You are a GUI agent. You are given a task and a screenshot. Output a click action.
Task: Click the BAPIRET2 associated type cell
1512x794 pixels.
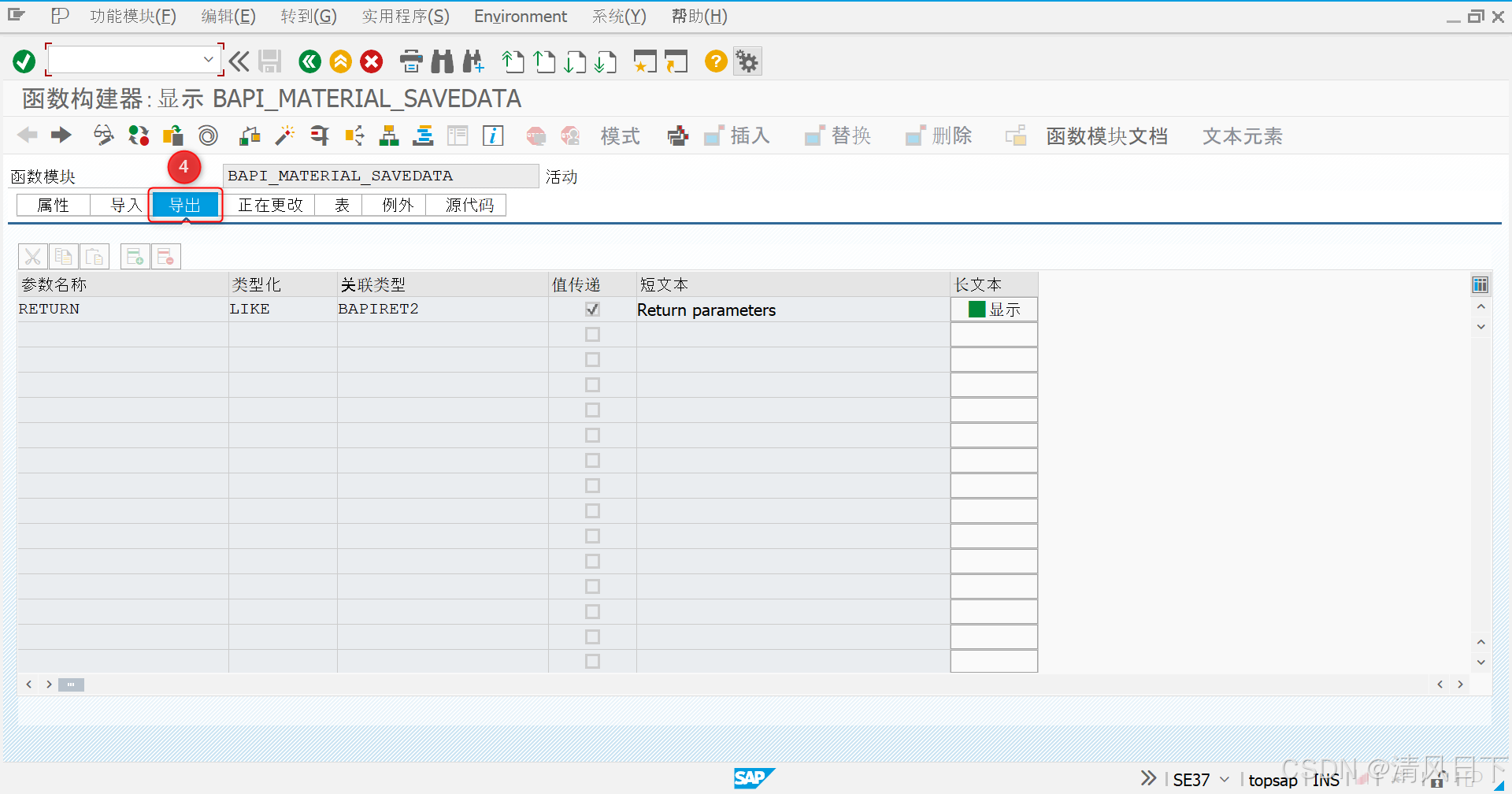(x=443, y=310)
